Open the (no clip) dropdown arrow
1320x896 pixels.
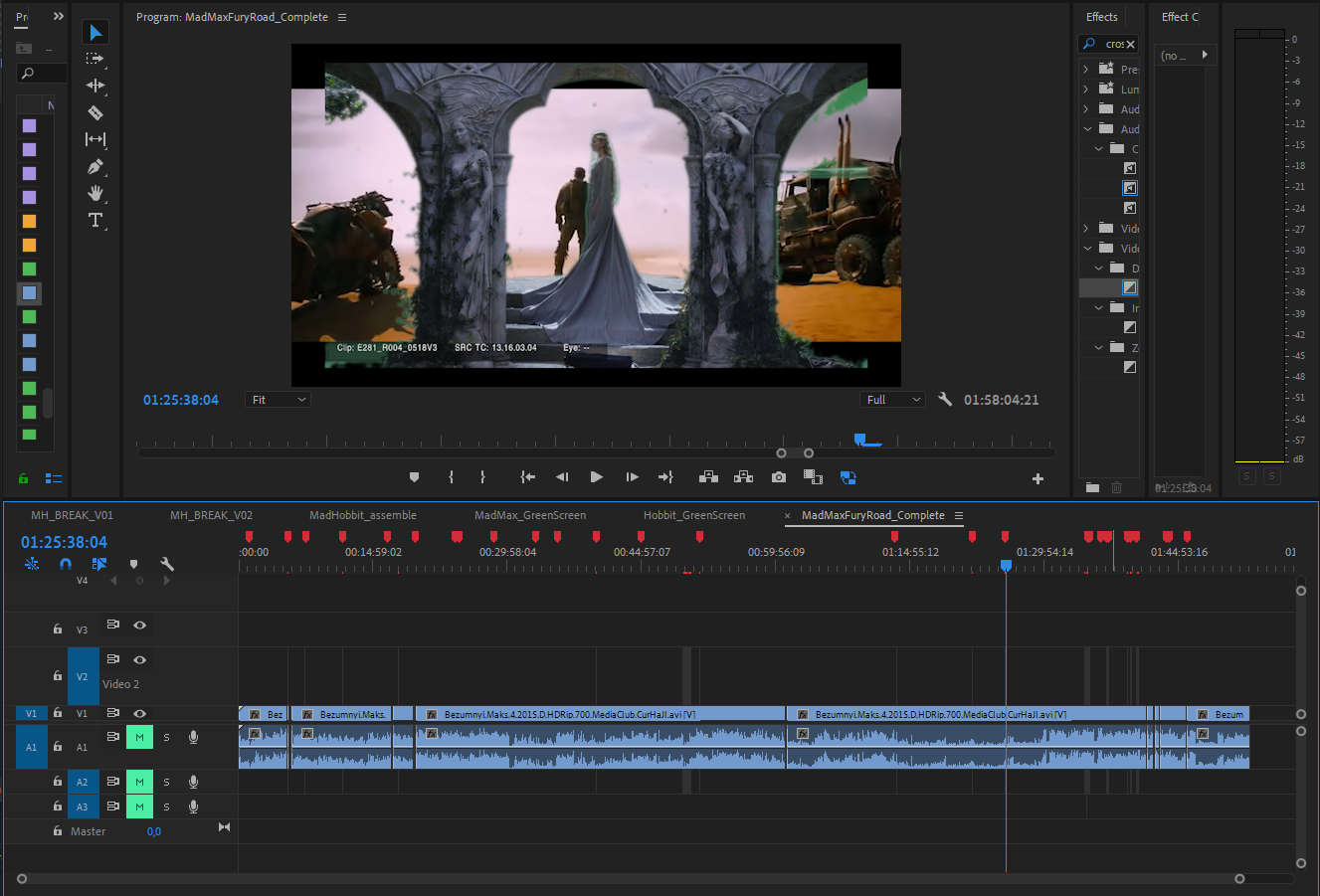1205,55
